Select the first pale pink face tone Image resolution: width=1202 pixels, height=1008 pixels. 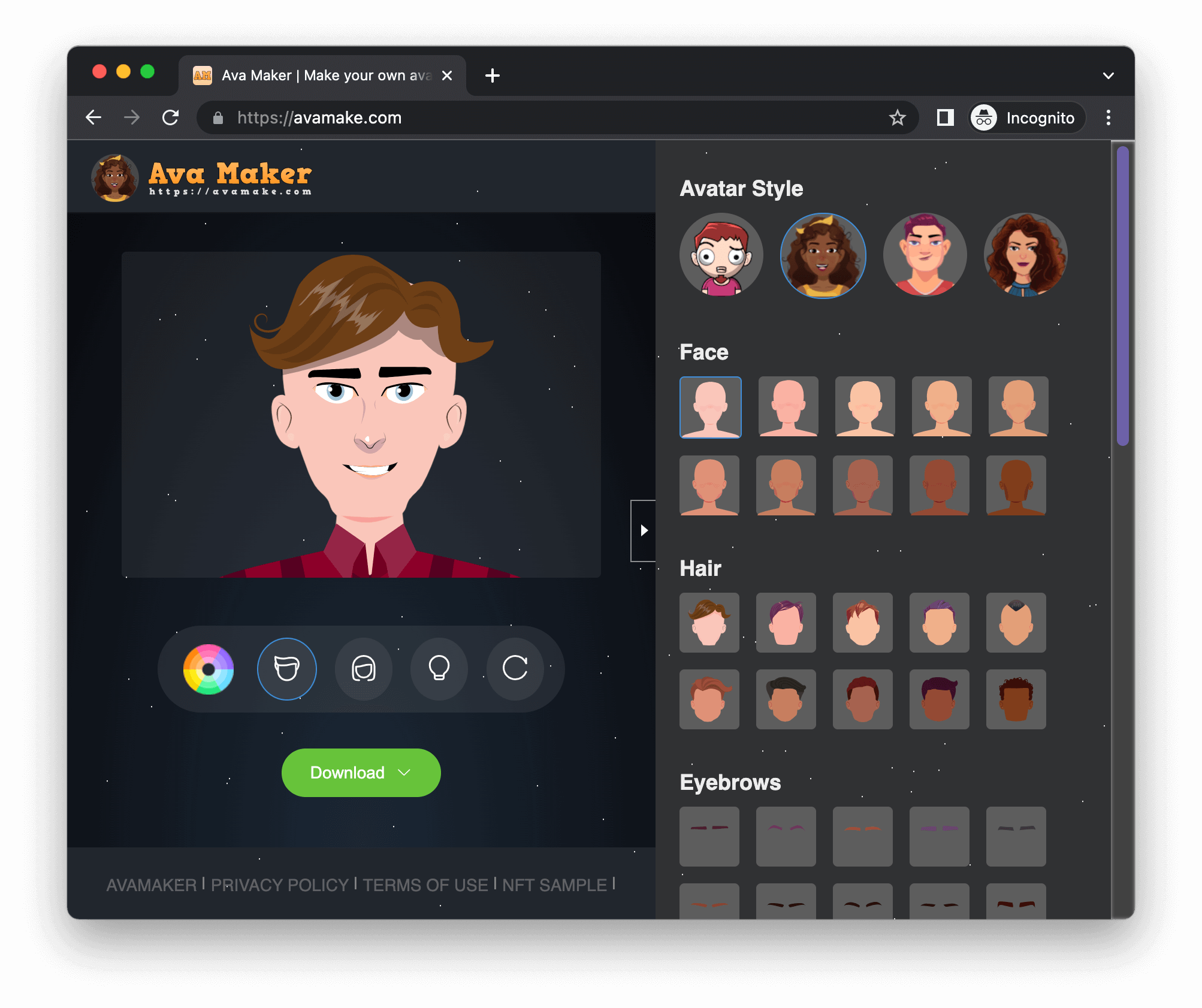point(710,407)
